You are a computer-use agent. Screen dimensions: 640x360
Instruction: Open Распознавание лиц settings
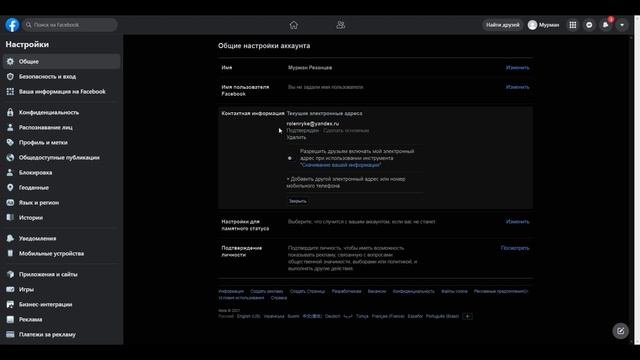62,127
